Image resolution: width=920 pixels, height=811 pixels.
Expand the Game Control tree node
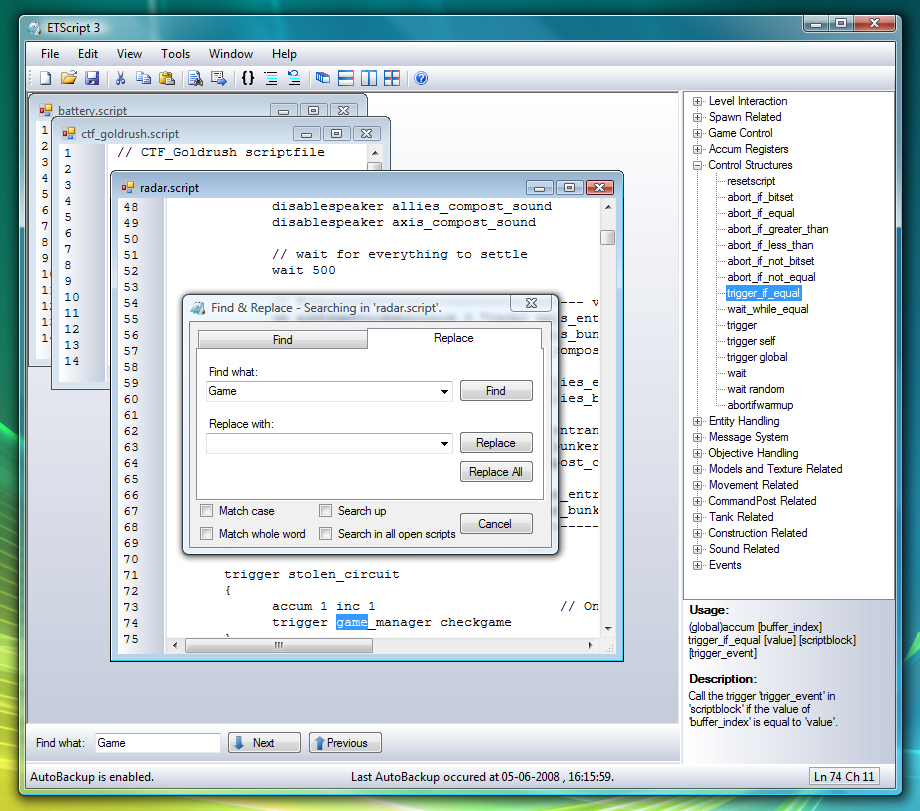[697, 133]
